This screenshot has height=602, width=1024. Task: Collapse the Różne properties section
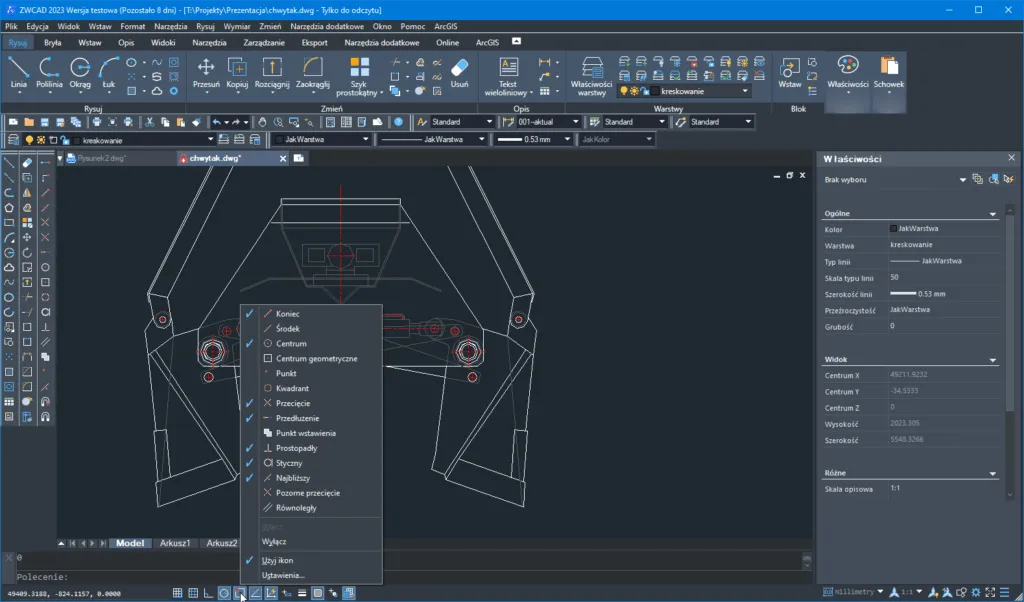[x=993, y=473]
